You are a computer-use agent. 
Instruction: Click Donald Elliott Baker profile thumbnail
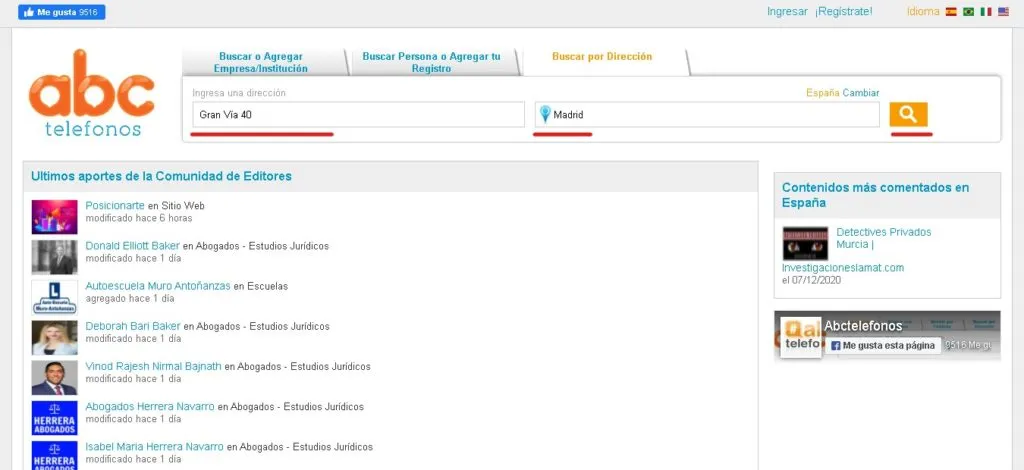coord(54,256)
